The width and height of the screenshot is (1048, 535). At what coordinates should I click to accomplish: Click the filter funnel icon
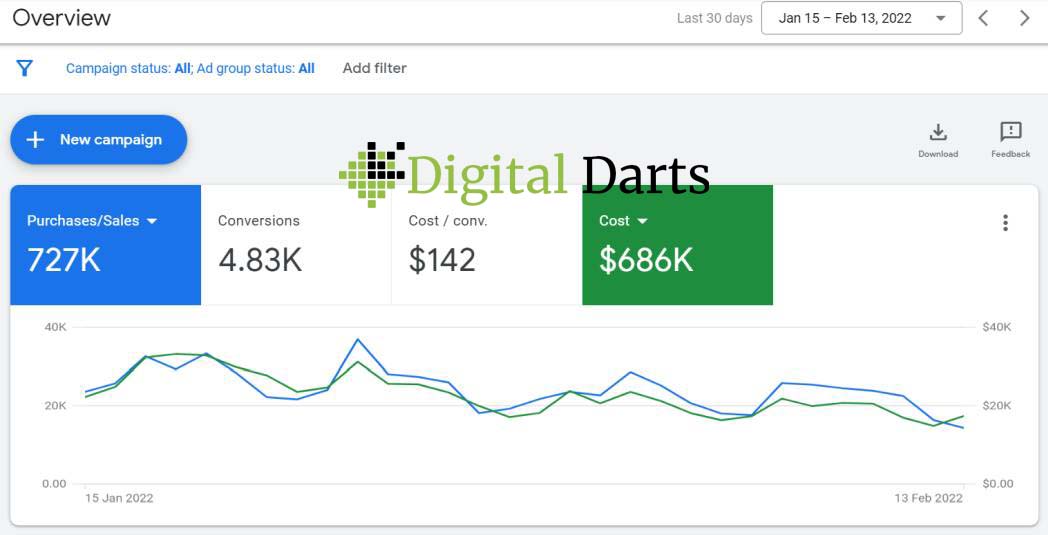tap(25, 68)
